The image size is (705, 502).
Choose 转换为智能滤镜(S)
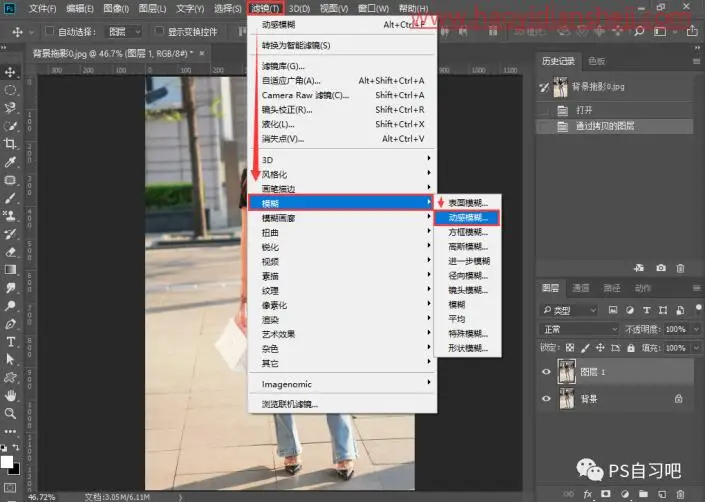(342, 45)
